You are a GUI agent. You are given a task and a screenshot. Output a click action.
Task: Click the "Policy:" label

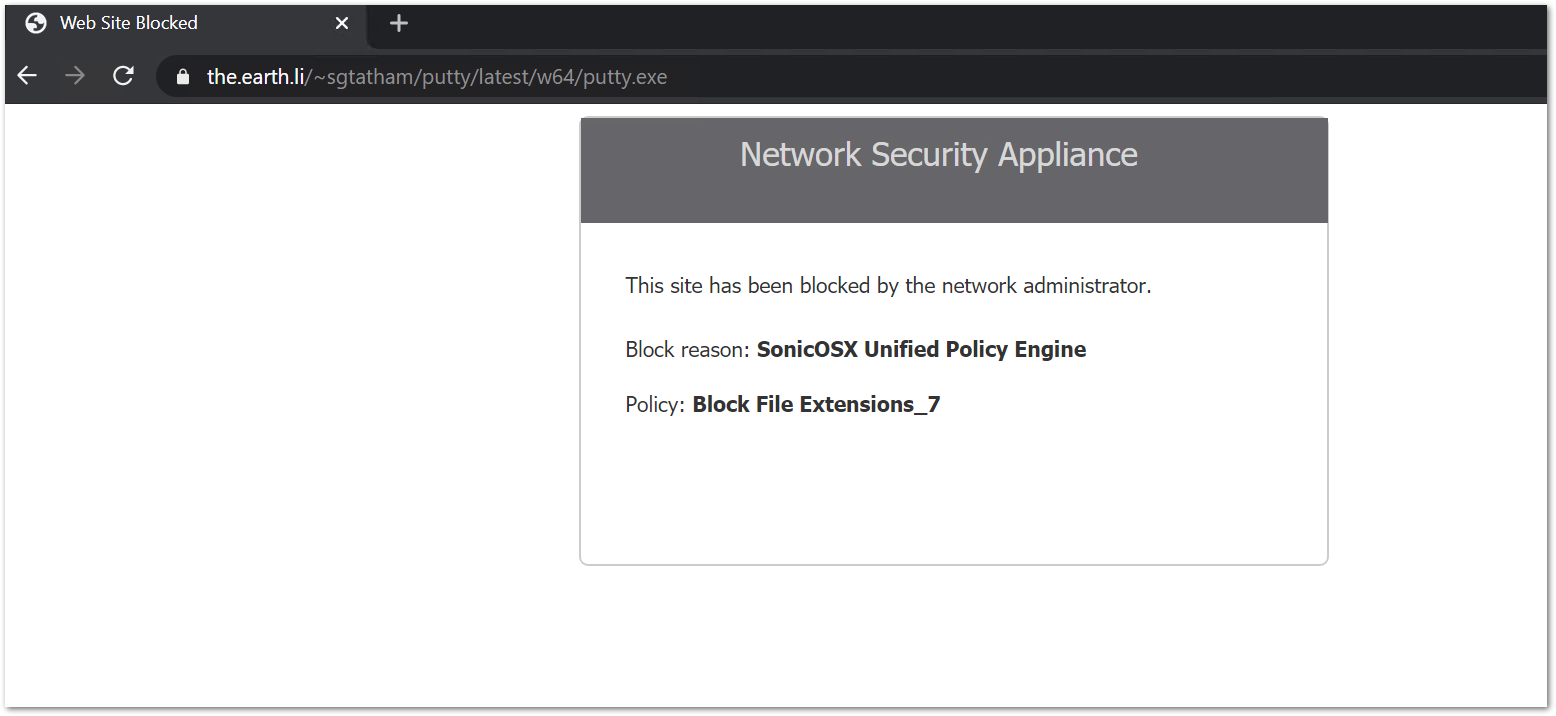pos(655,405)
